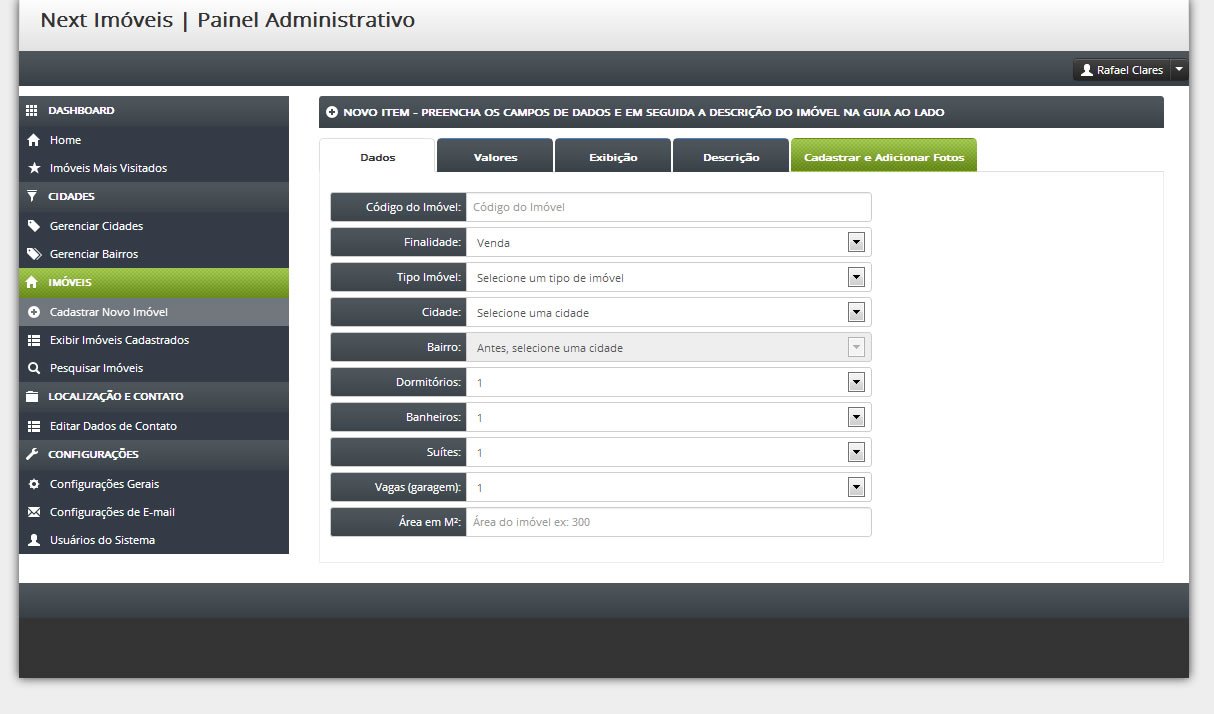Click the gear icon for Configurações Gerais
The height and width of the screenshot is (714, 1214).
click(33, 484)
